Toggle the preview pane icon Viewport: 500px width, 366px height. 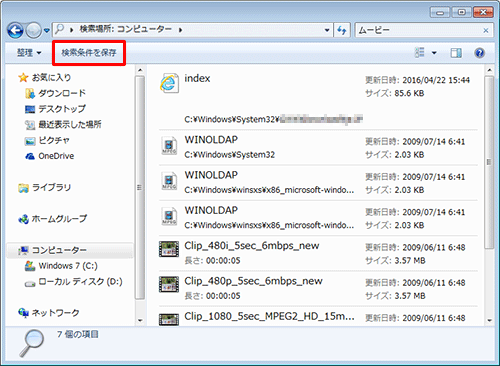point(456,53)
